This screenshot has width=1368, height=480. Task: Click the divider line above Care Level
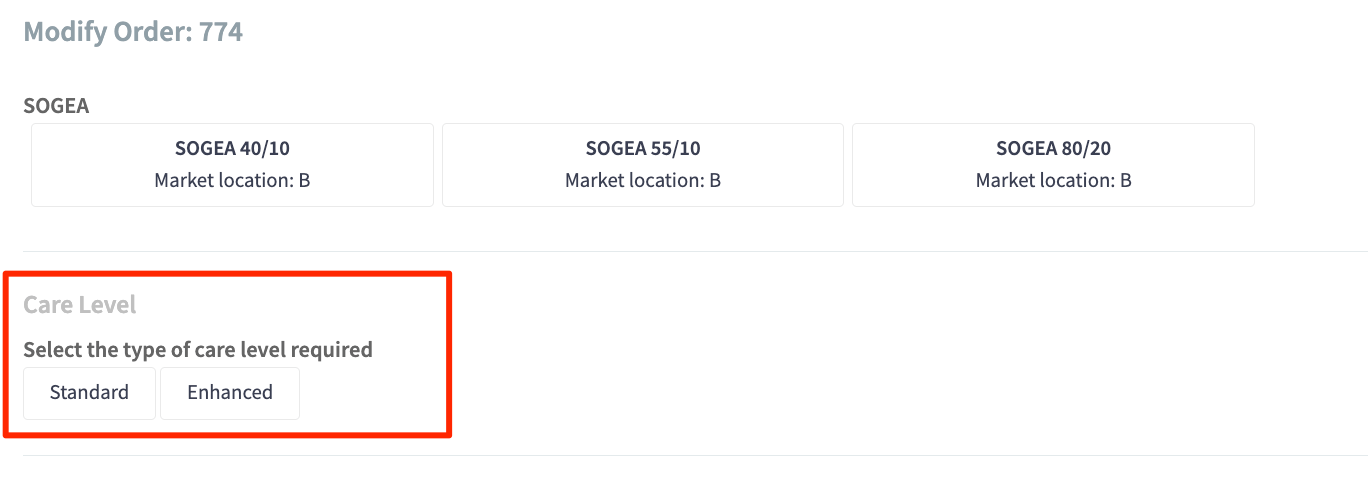click(x=800, y=251)
